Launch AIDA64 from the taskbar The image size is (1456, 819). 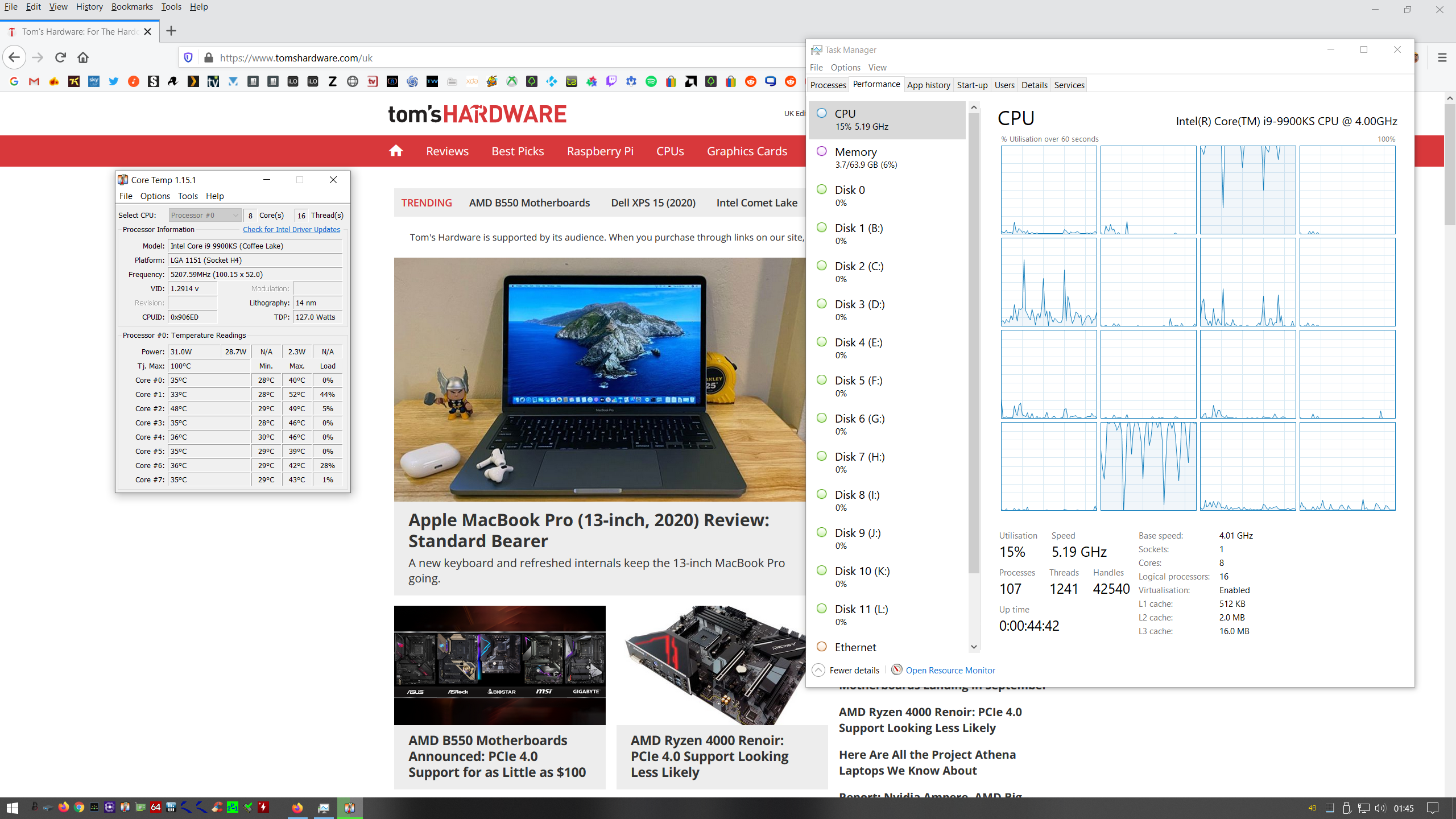(156, 807)
